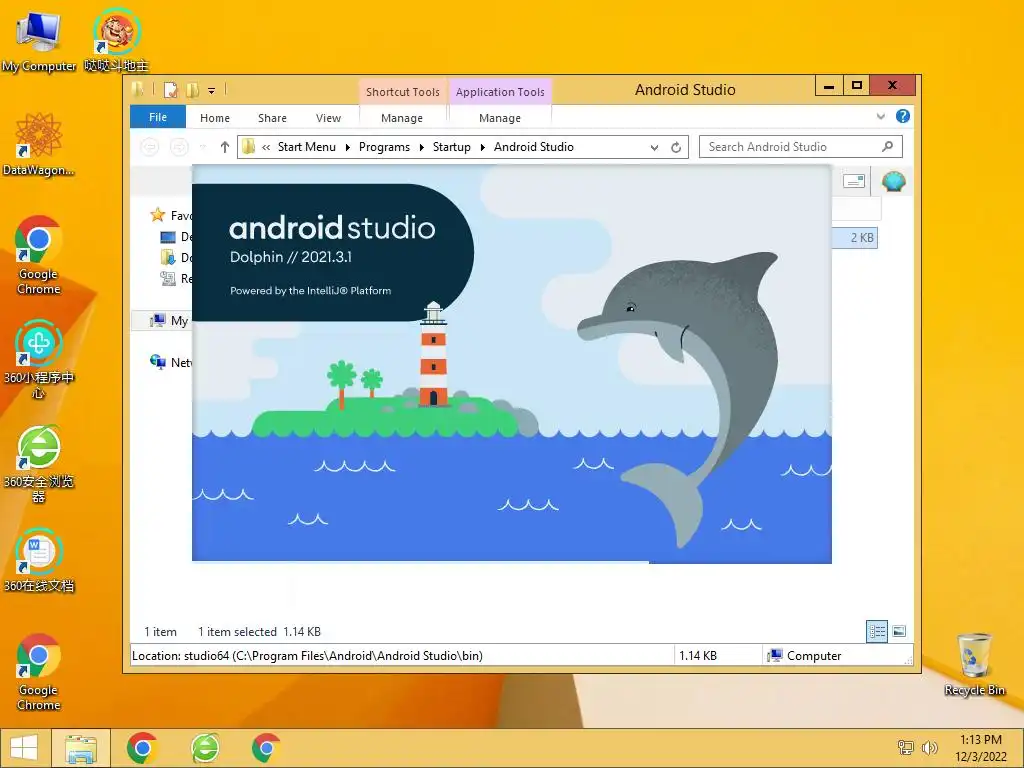This screenshot has height=768, width=1024.
Task: Click the network tray icon
Action: point(906,747)
